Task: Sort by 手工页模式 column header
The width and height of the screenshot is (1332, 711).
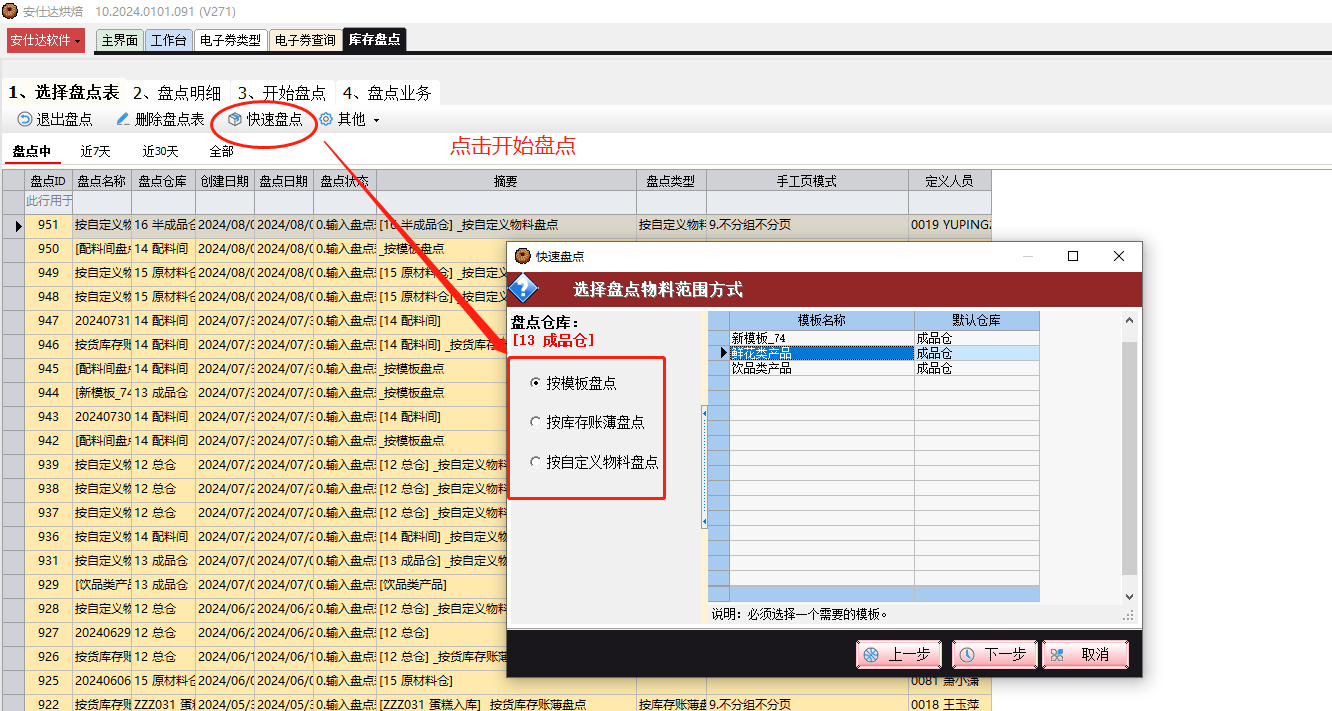Action: click(807, 181)
